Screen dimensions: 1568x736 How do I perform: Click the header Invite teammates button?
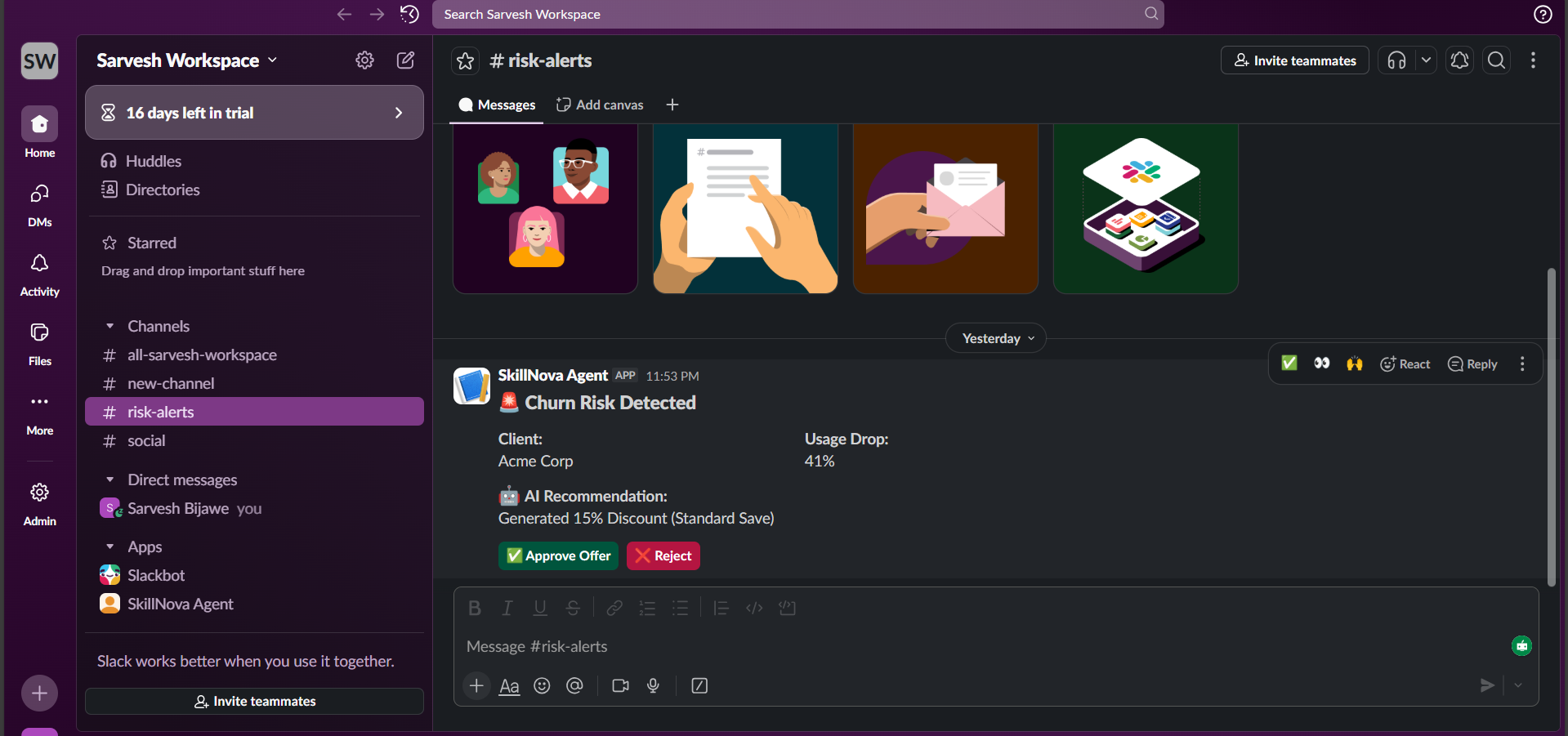(1295, 60)
